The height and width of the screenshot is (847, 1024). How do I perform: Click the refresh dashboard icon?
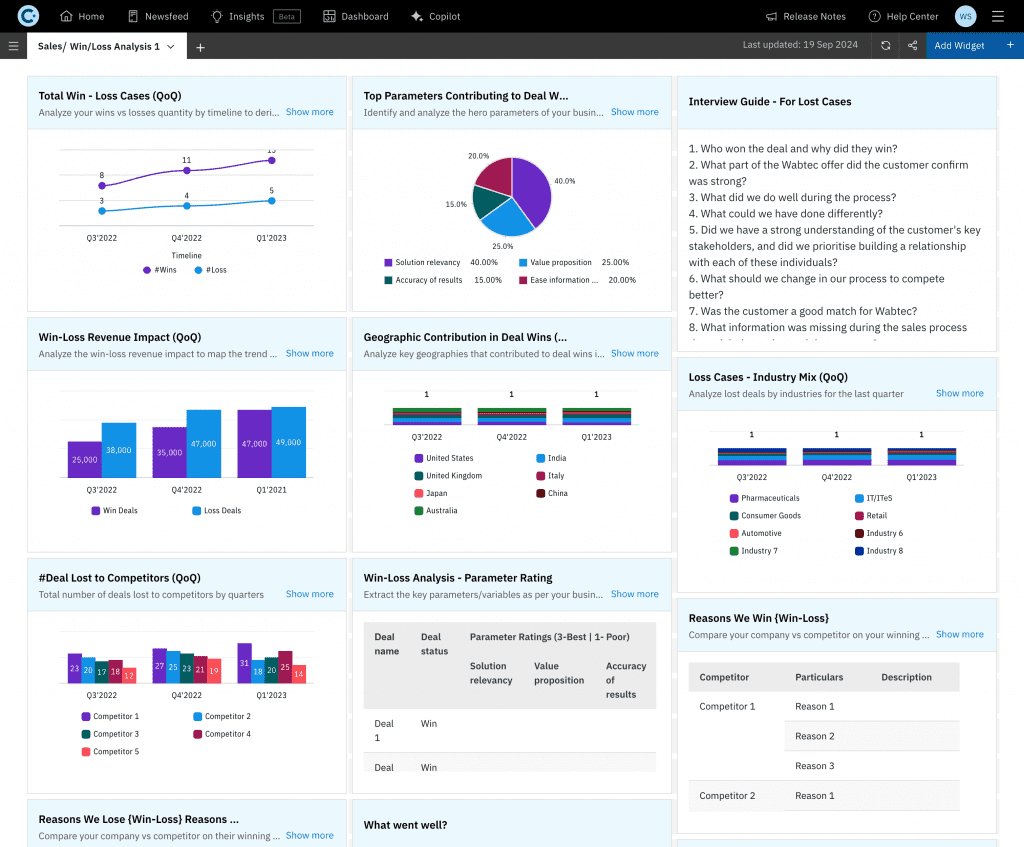point(885,46)
